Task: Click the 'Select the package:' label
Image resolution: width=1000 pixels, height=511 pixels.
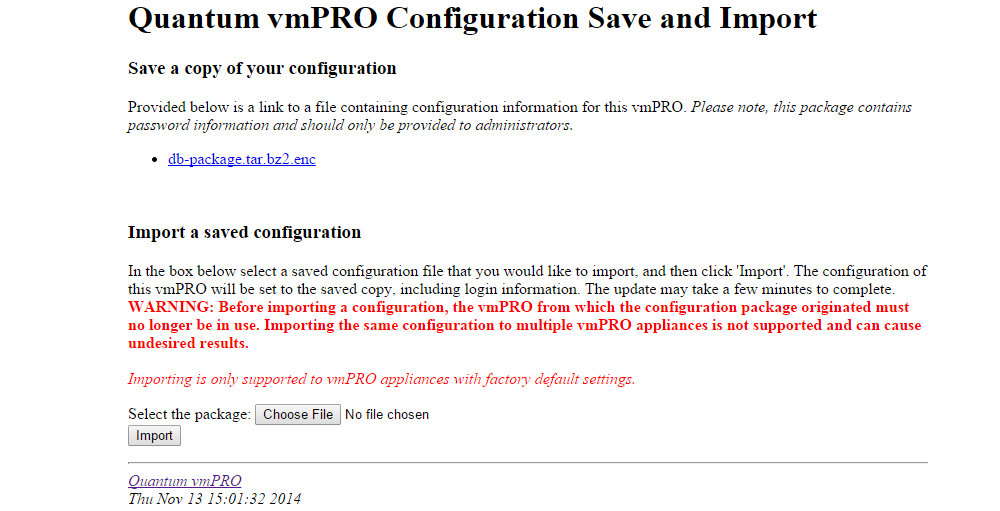Action: coord(189,414)
